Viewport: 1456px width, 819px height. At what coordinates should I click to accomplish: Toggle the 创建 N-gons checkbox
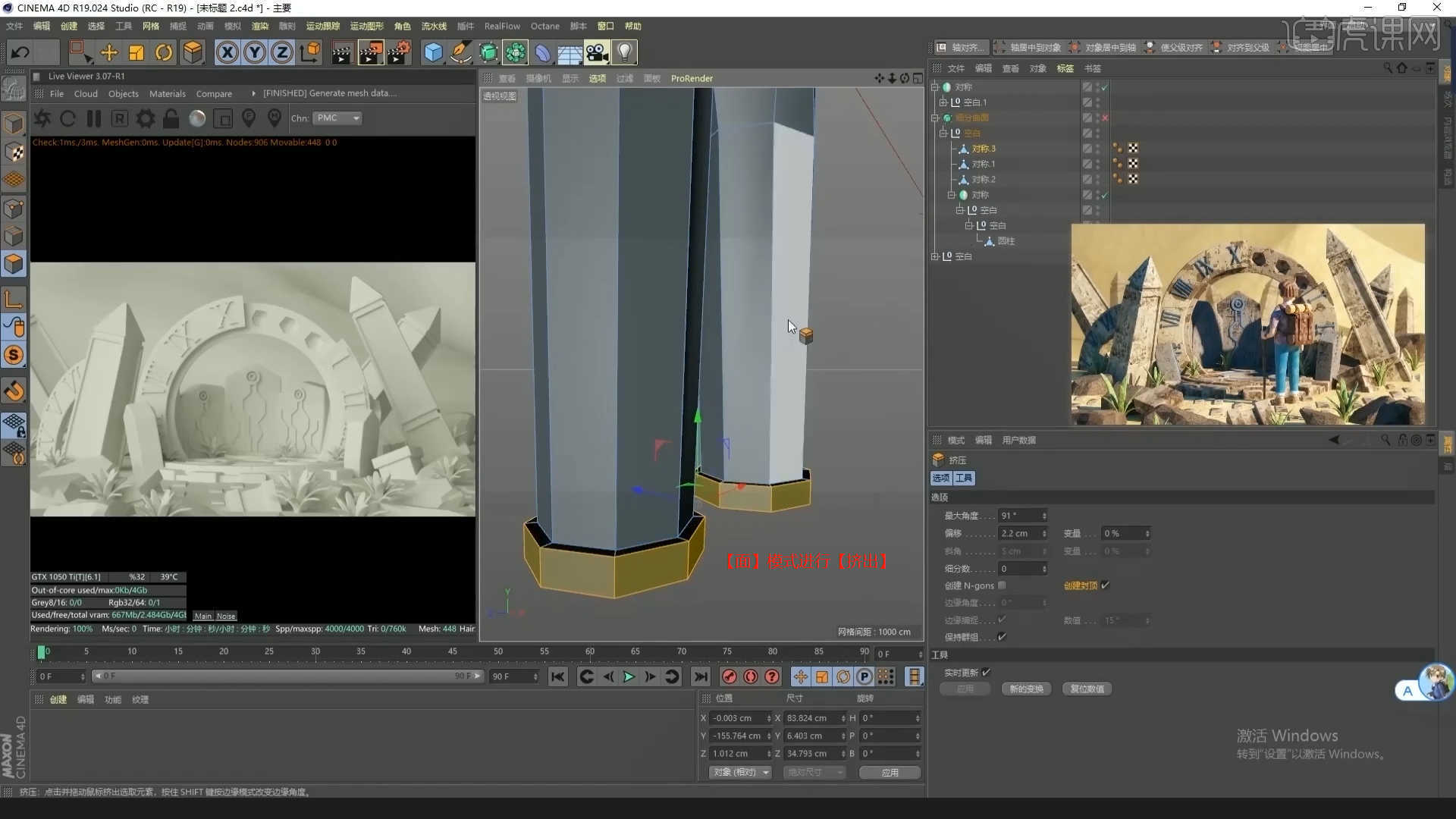click(x=1002, y=585)
